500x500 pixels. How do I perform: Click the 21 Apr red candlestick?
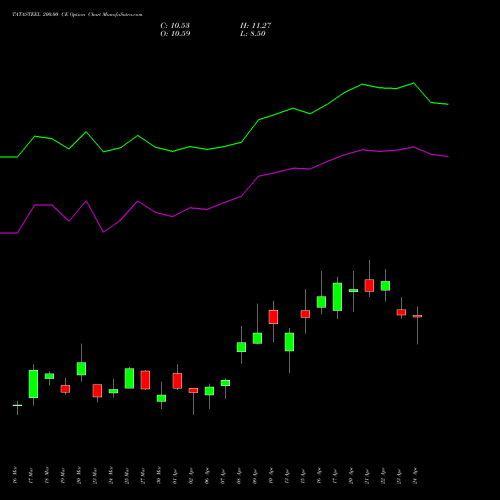point(369,286)
